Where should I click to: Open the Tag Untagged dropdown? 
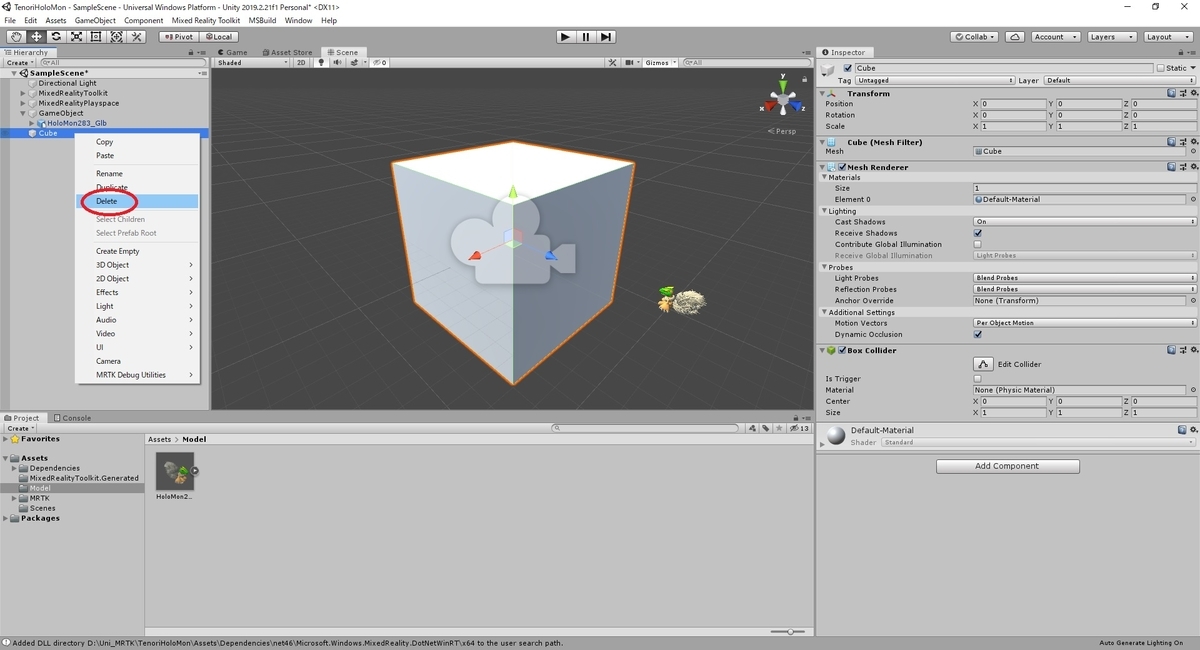click(934, 80)
